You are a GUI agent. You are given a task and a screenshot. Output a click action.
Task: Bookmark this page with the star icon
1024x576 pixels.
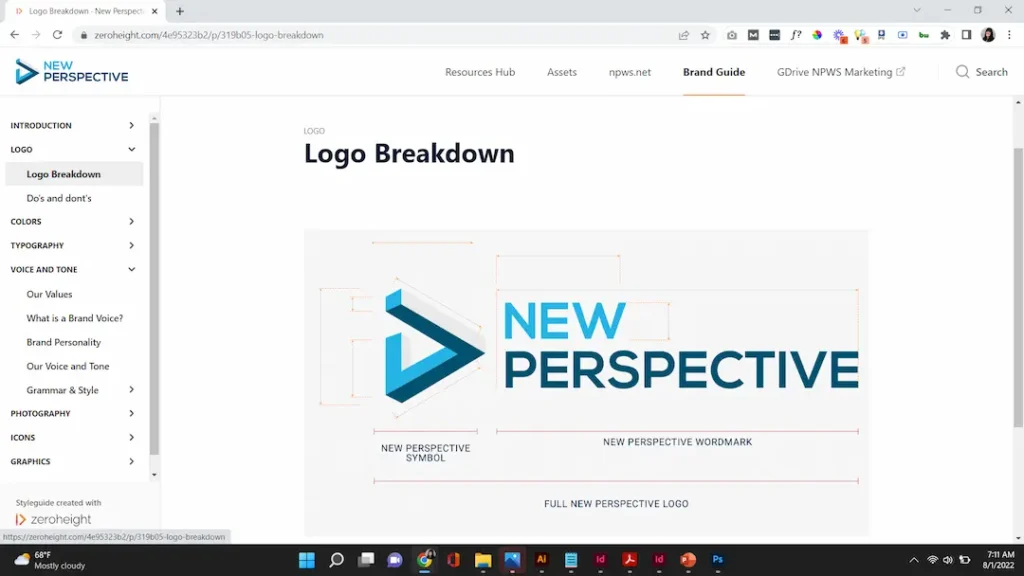point(705,35)
